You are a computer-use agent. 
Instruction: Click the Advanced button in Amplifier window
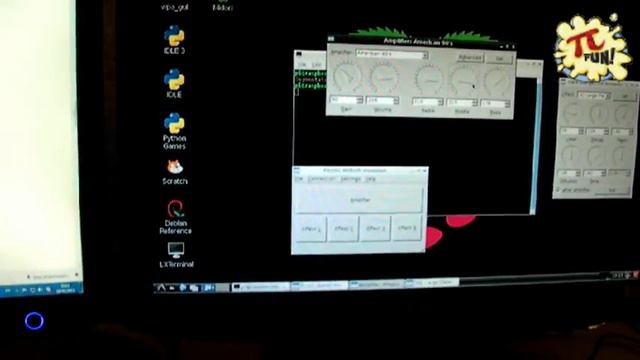[470, 58]
